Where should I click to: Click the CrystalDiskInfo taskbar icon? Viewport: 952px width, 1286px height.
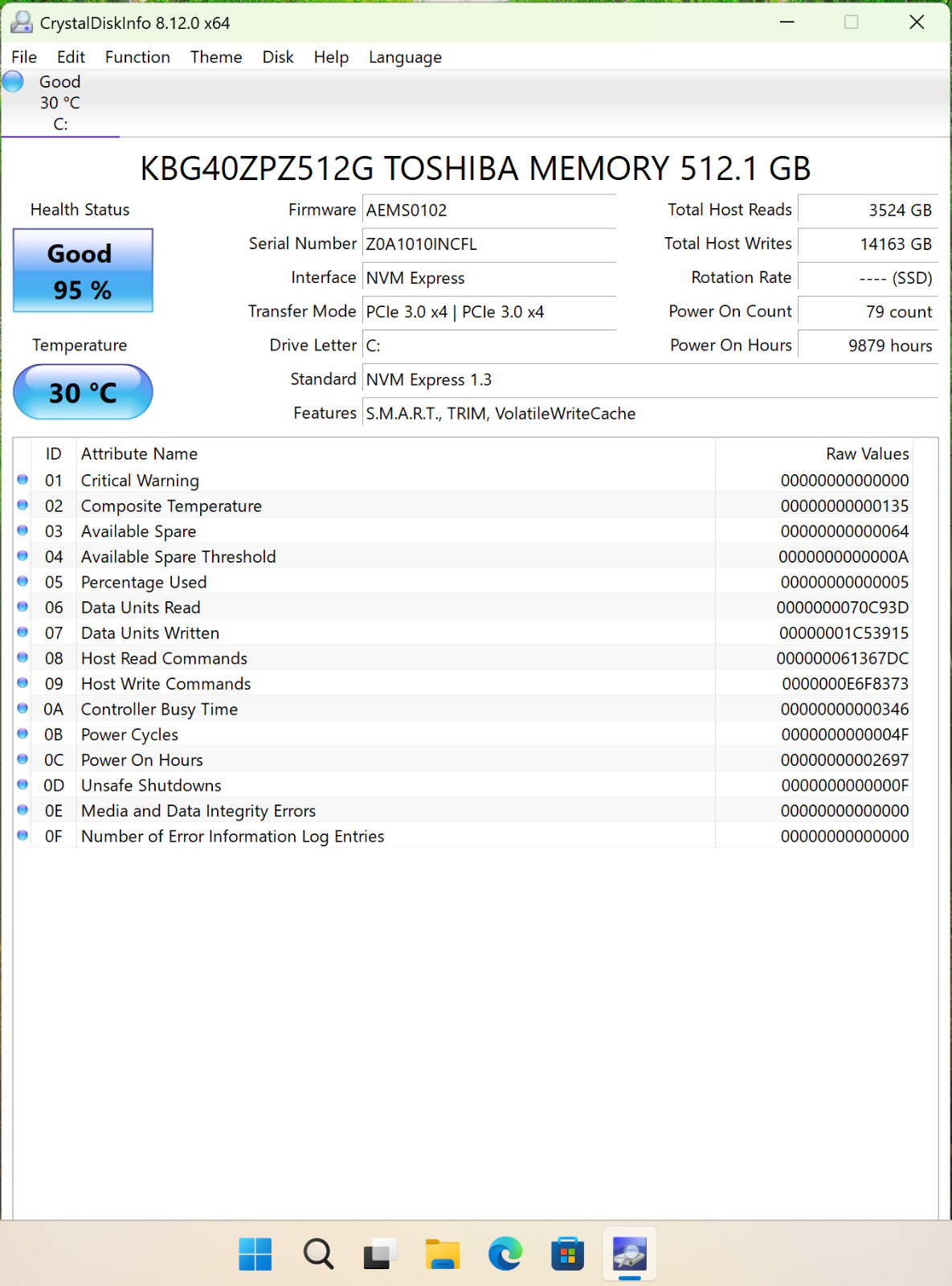pos(630,1254)
